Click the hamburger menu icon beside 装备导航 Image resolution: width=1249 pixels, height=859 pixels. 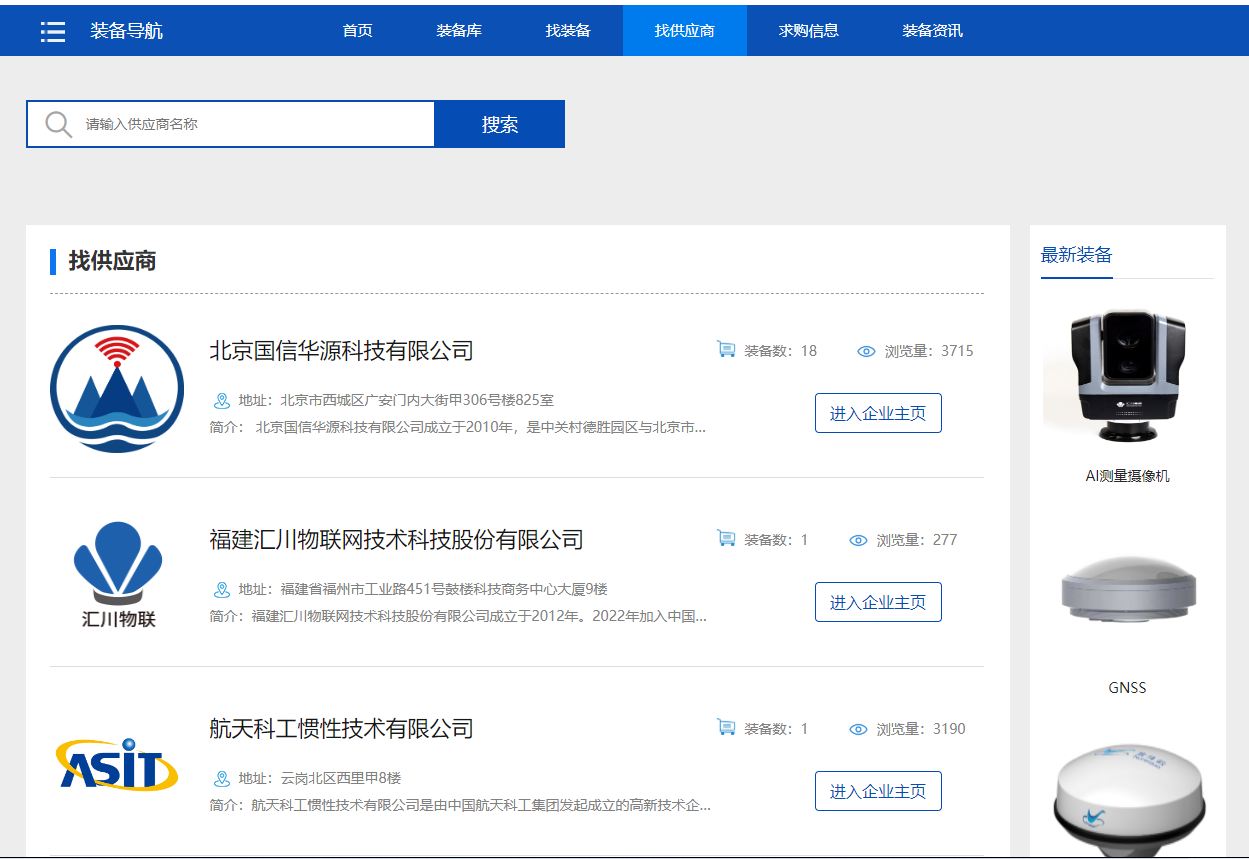coord(53,31)
